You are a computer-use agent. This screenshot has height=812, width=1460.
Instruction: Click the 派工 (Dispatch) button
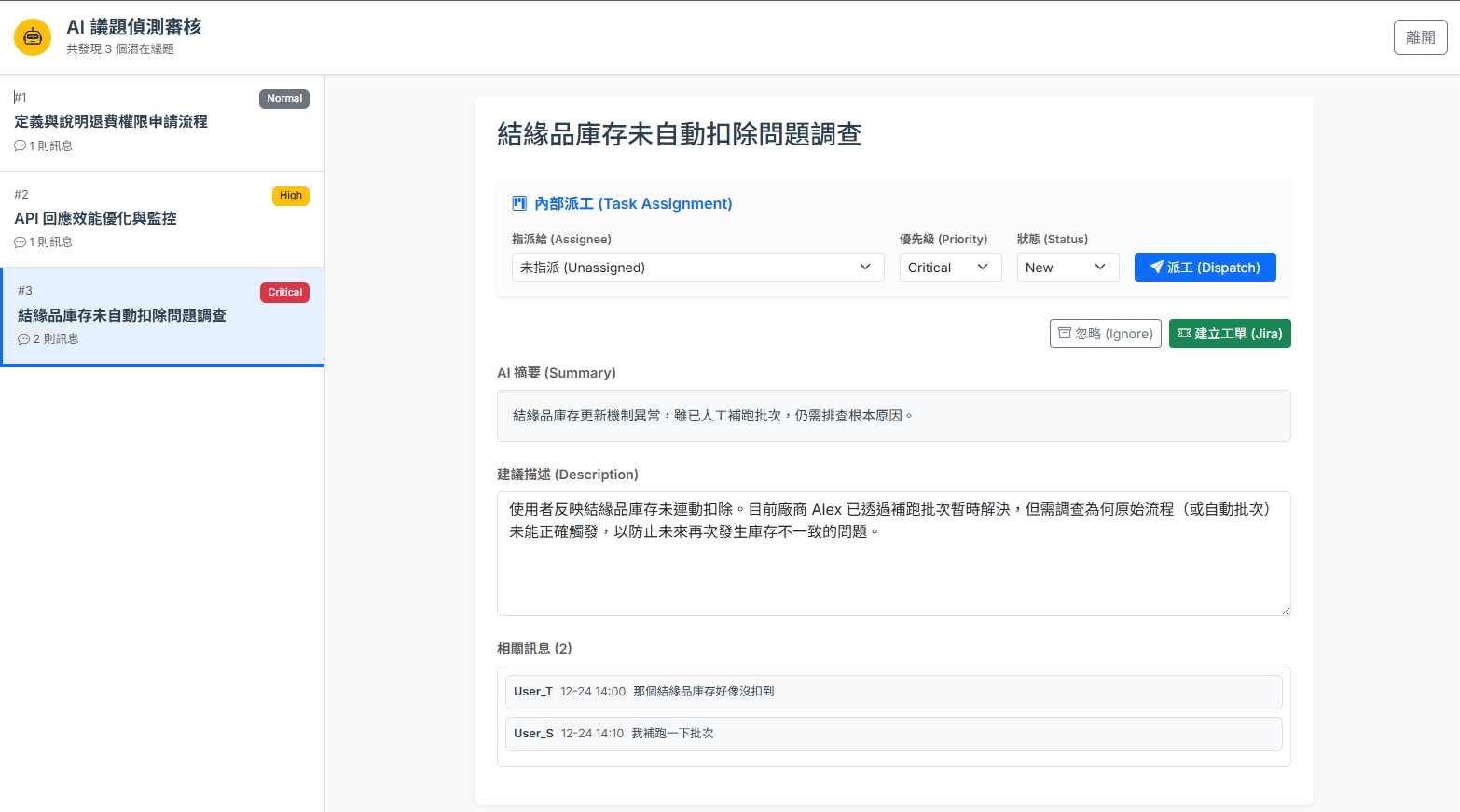[x=1205, y=267]
